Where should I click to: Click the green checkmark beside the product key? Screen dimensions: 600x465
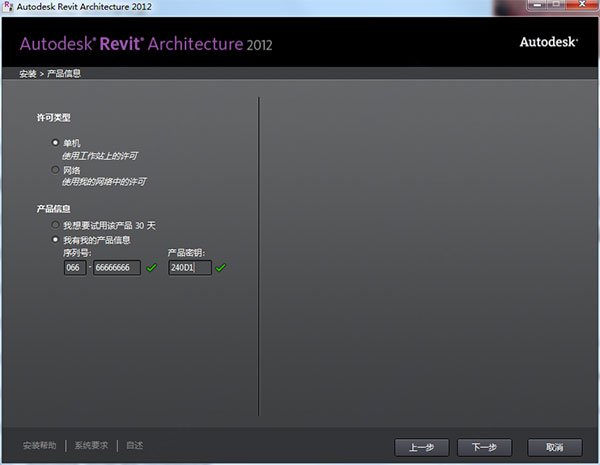coord(221,268)
